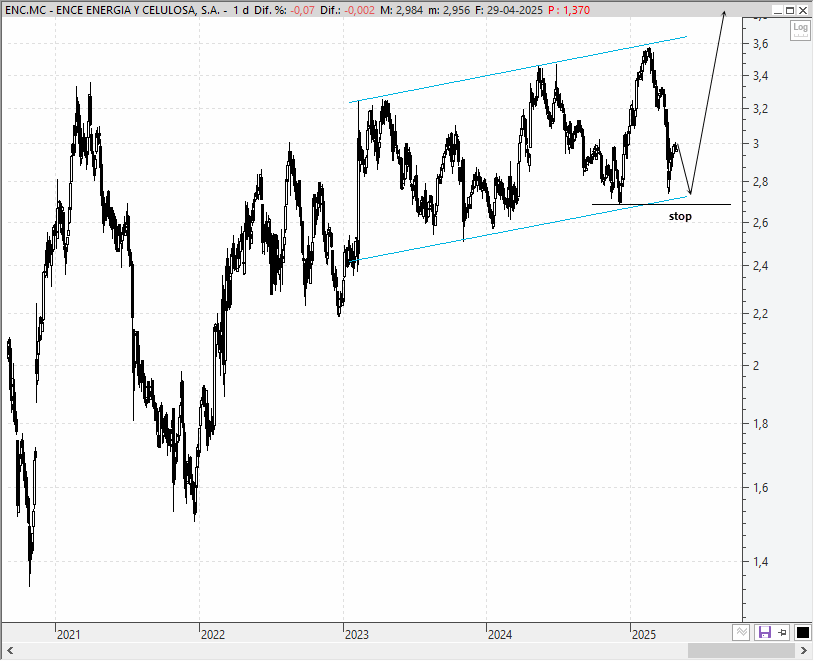Maximize the ENC.MC chart window
Screen dimensions: 814x661
[x=790, y=10]
